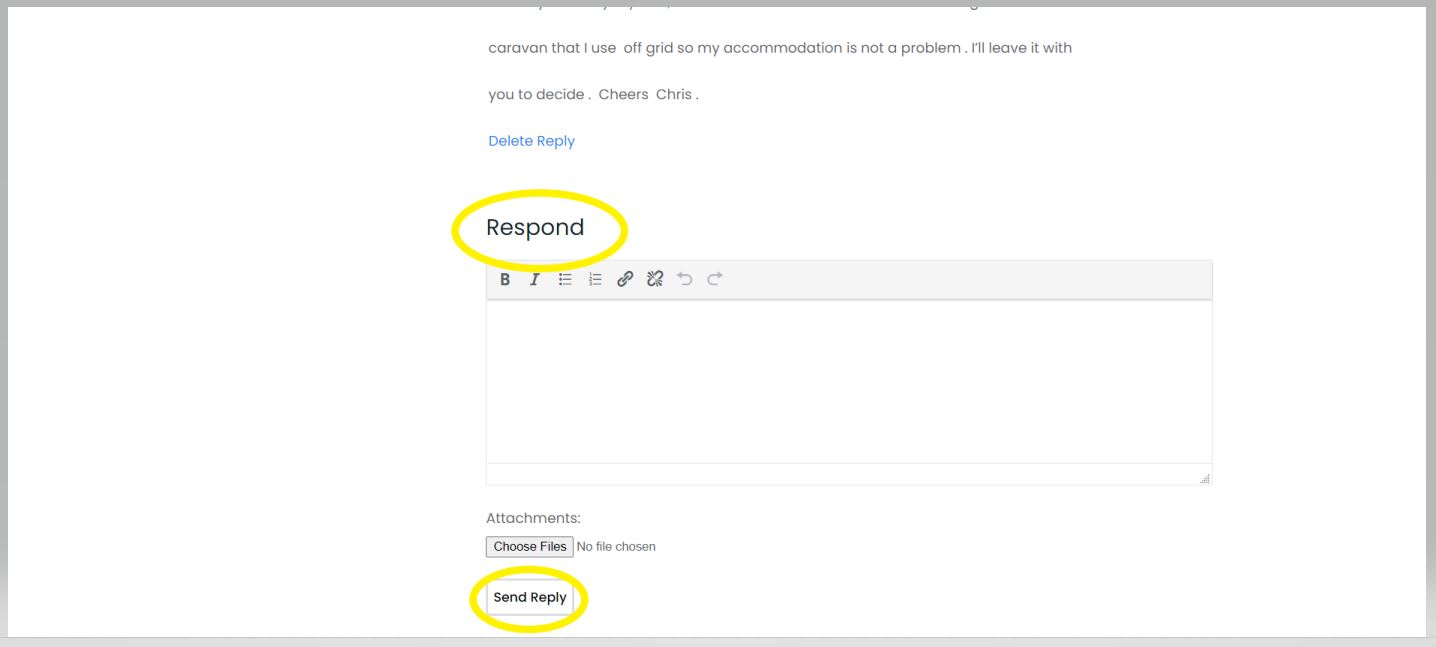Undo the last edit in the editor
Image resolution: width=1436 pixels, height=647 pixels.
684,280
